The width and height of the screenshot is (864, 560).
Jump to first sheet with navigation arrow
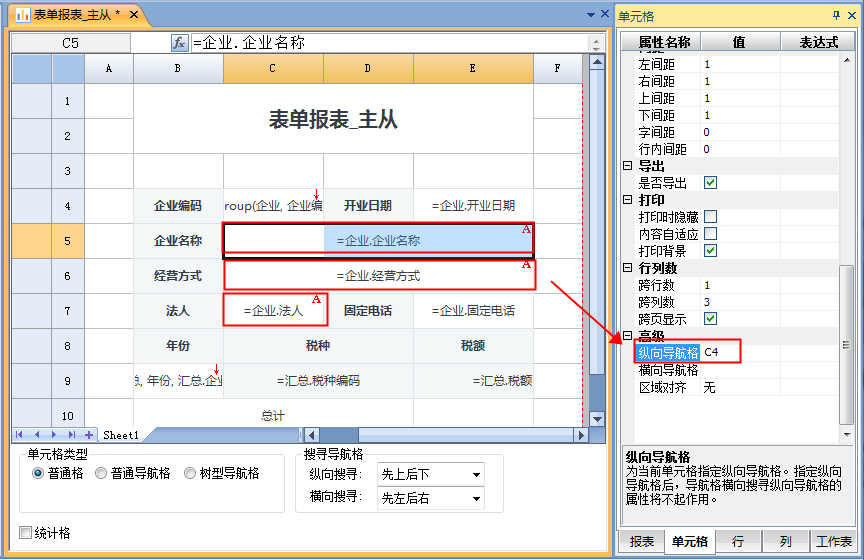click(21, 435)
